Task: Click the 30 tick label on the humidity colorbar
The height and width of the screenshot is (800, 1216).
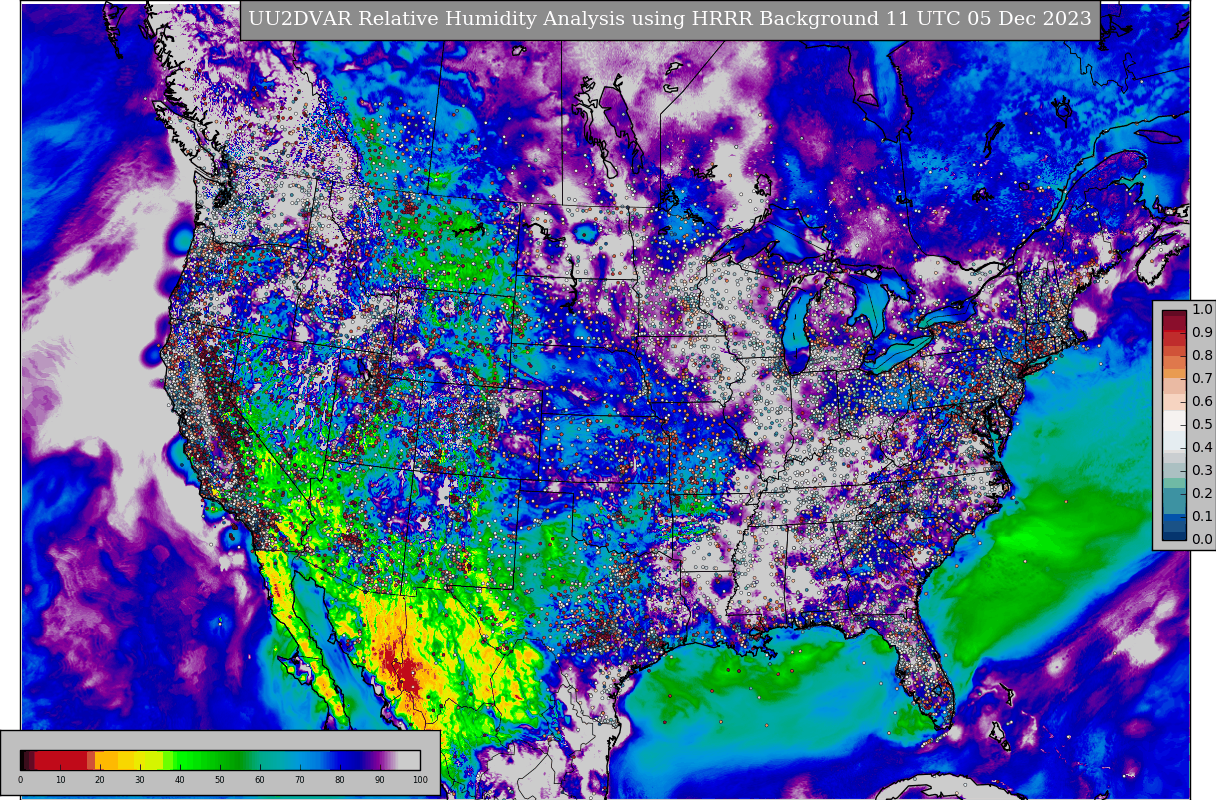Action: point(140,780)
